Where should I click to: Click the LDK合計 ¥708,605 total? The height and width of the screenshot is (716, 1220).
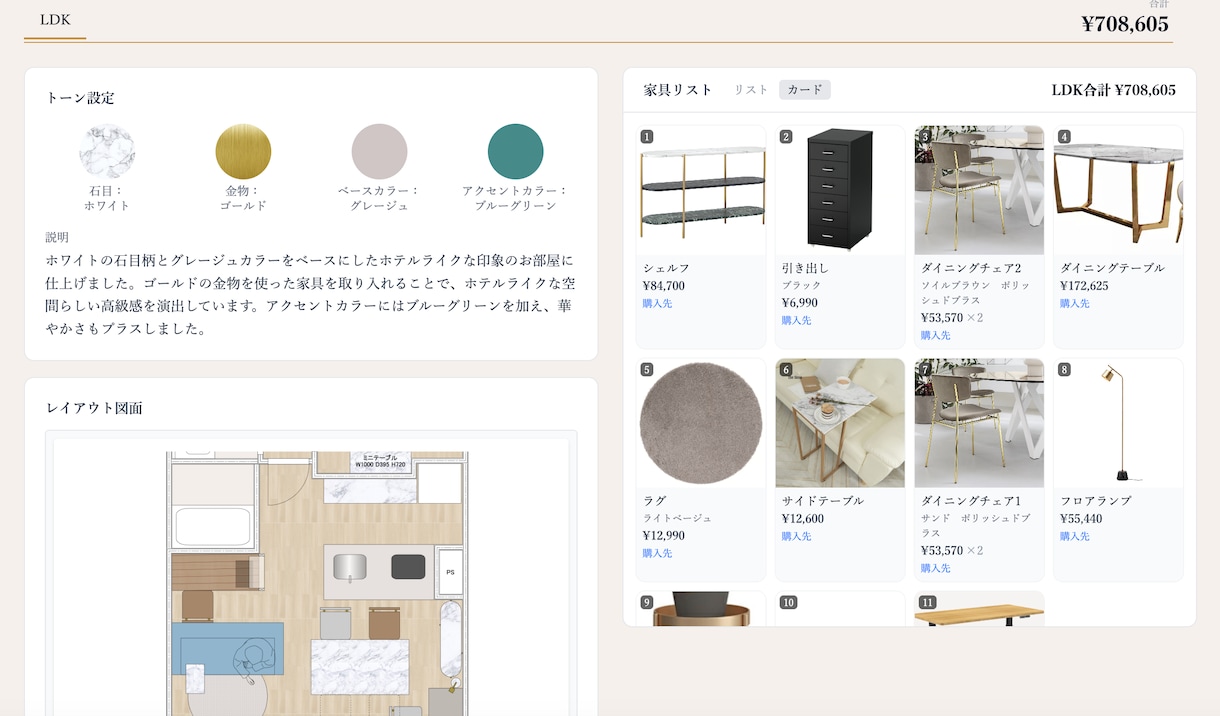[1113, 90]
